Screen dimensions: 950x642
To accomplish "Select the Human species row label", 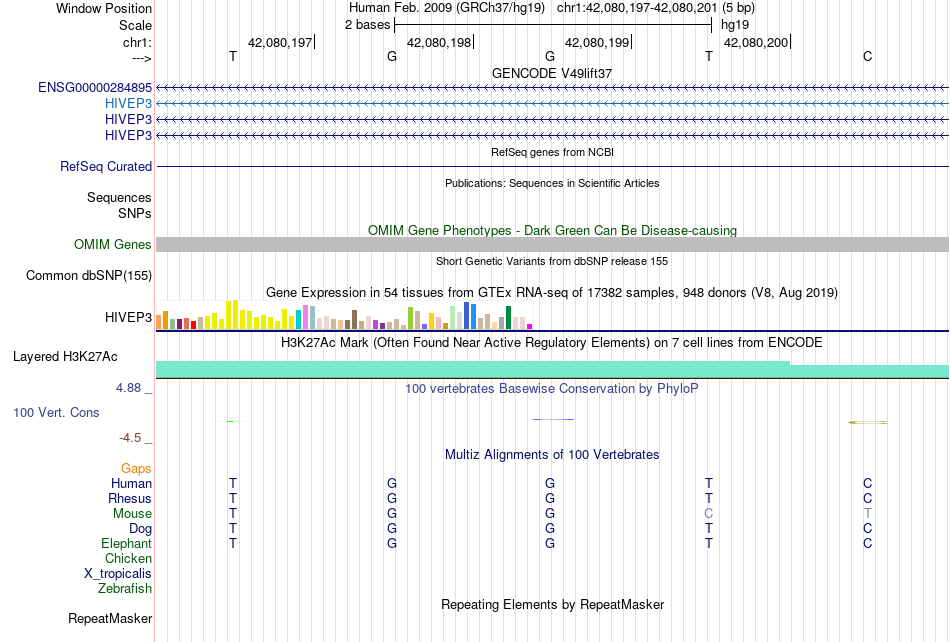I will (131, 483).
